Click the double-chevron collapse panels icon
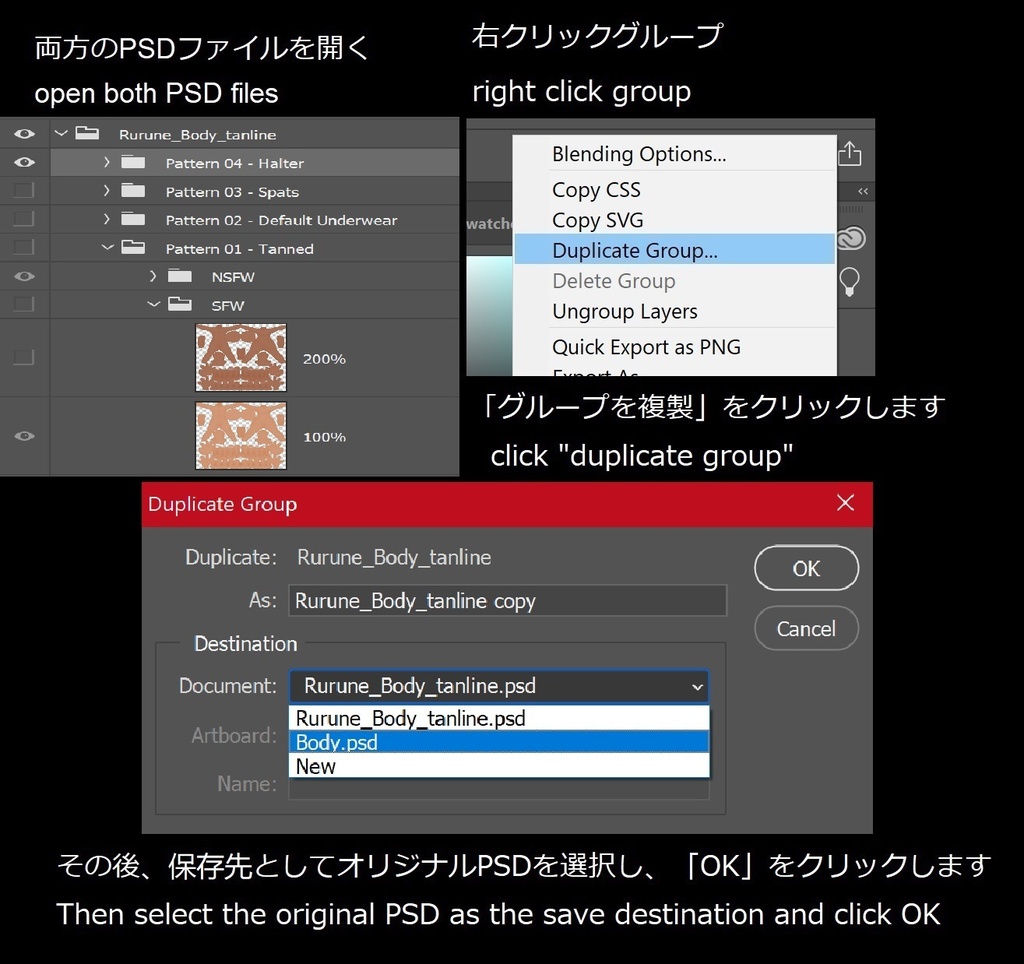 point(862,190)
